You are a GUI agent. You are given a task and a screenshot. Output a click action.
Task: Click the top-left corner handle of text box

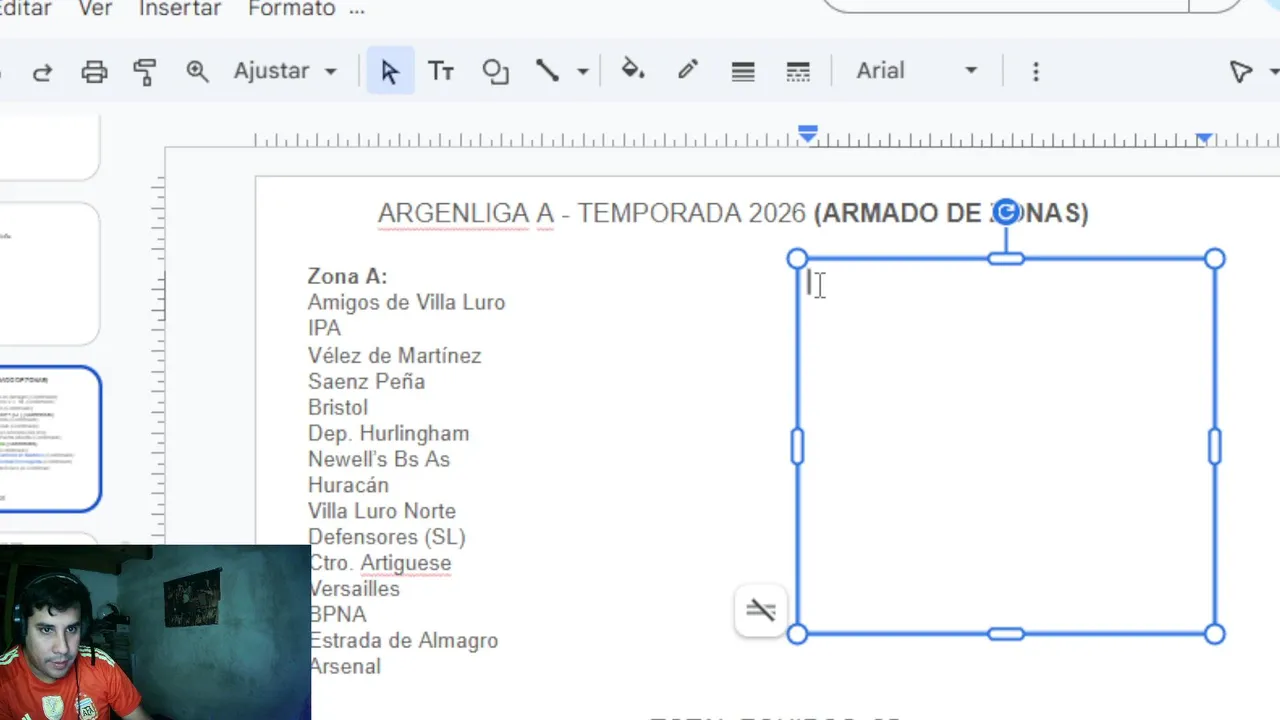pyautogui.click(x=797, y=259)
